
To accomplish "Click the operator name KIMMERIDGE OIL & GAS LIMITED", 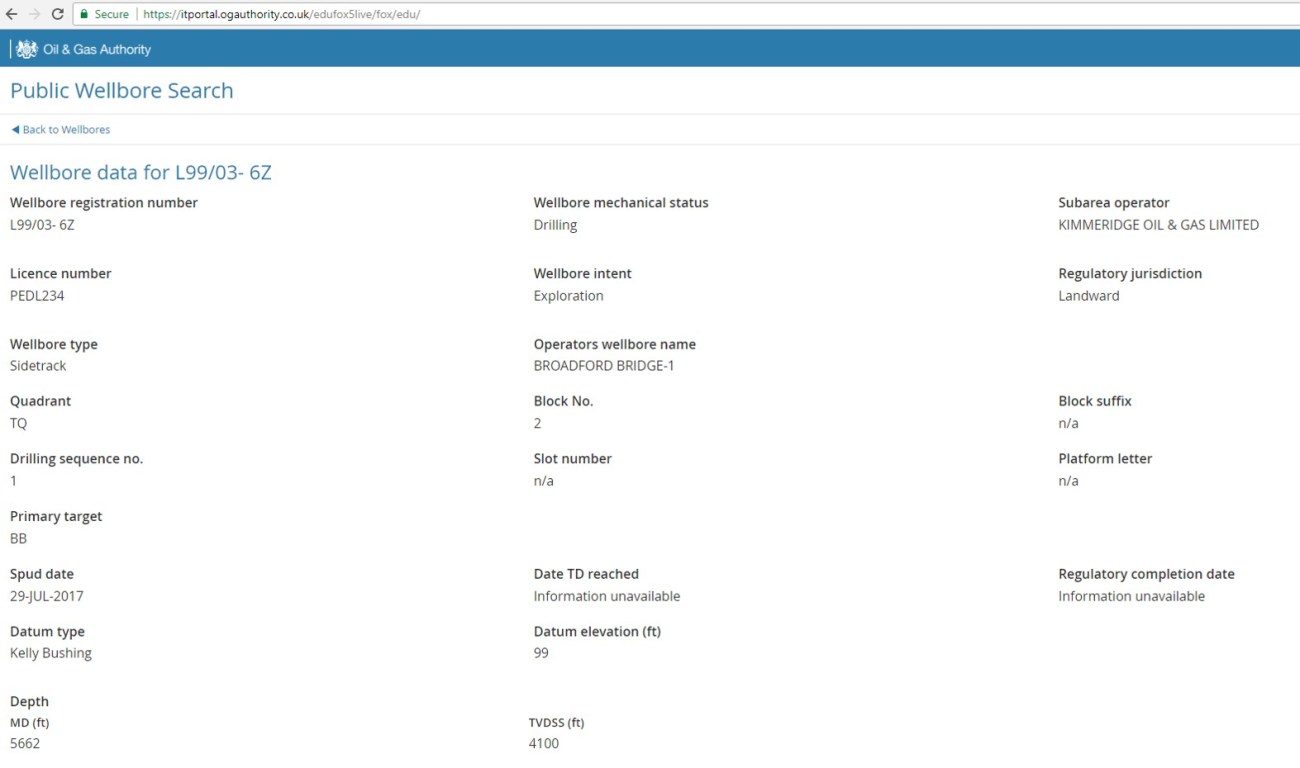I will coord(1158,225).
